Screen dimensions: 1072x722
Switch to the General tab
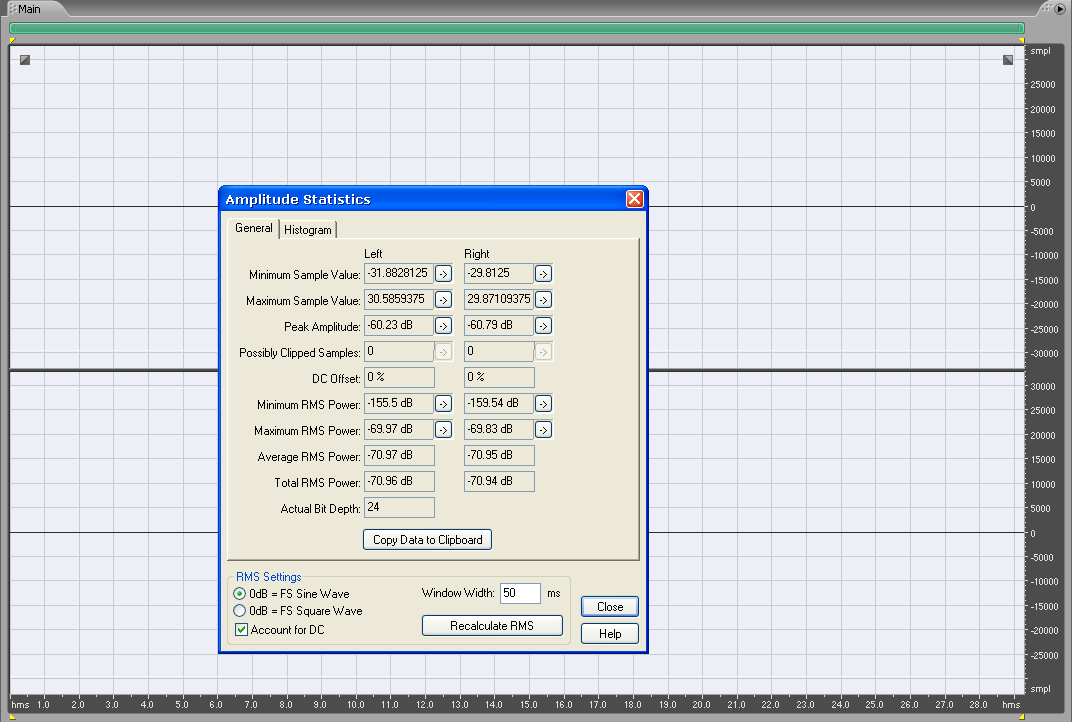click(x=254, y=228)
